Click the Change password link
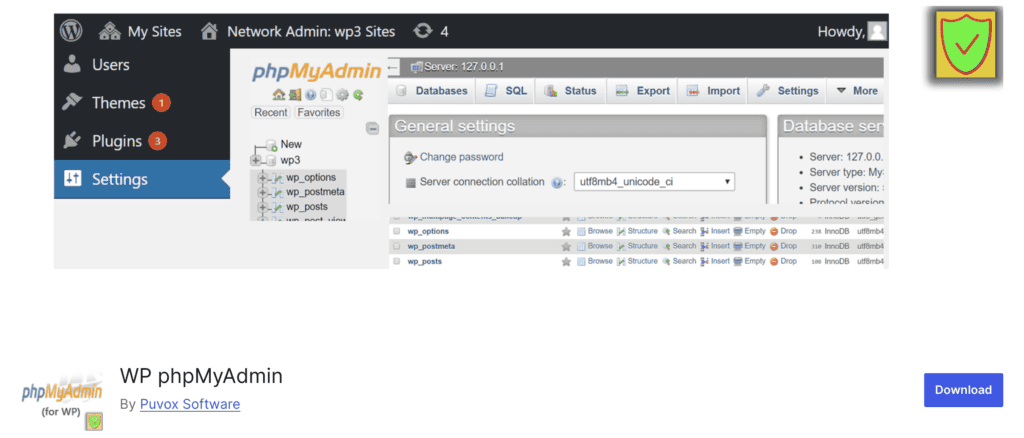 point(462,157)
